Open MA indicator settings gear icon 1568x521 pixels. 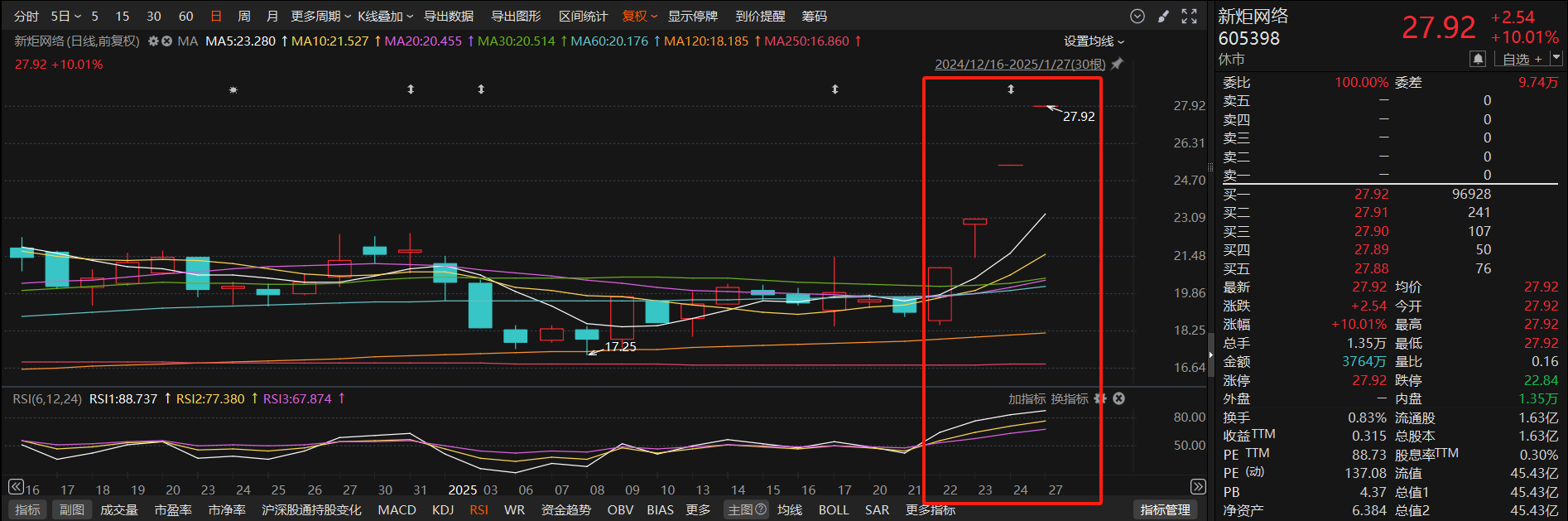coord(153,41)
